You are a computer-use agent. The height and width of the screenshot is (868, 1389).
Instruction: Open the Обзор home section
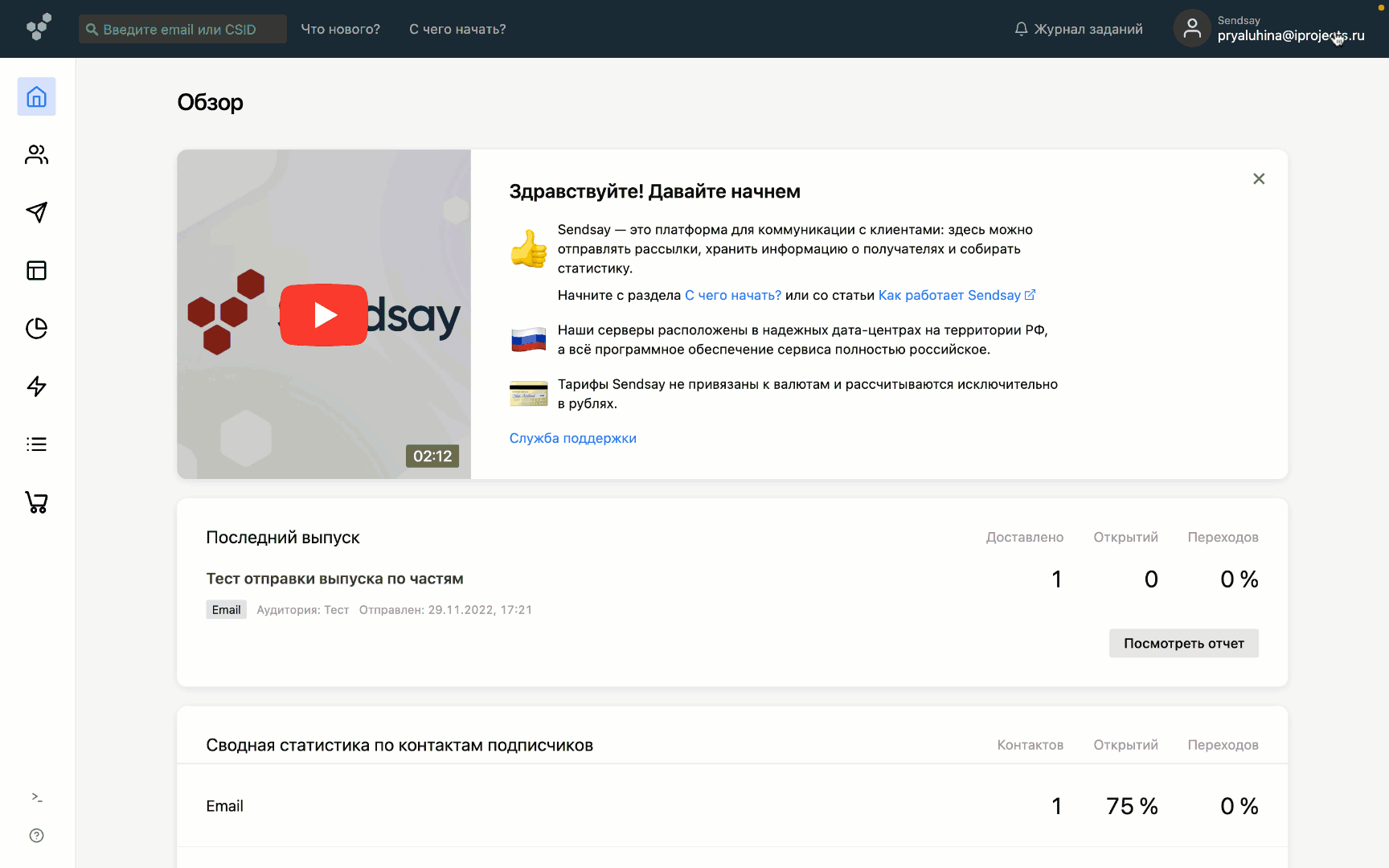pos(36,96)
